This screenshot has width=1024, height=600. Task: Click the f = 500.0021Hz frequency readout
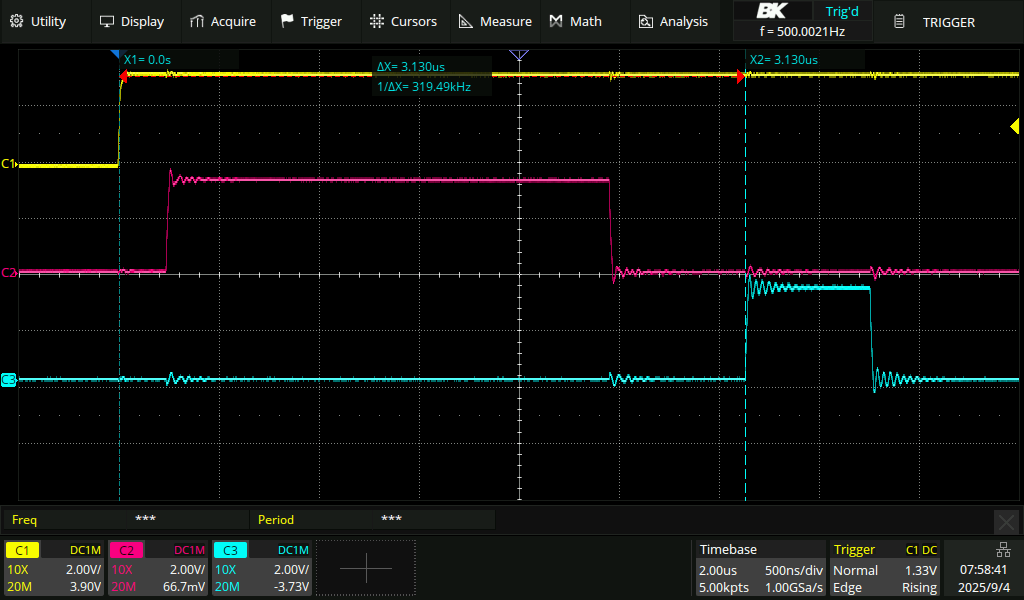tap(803, 31)
